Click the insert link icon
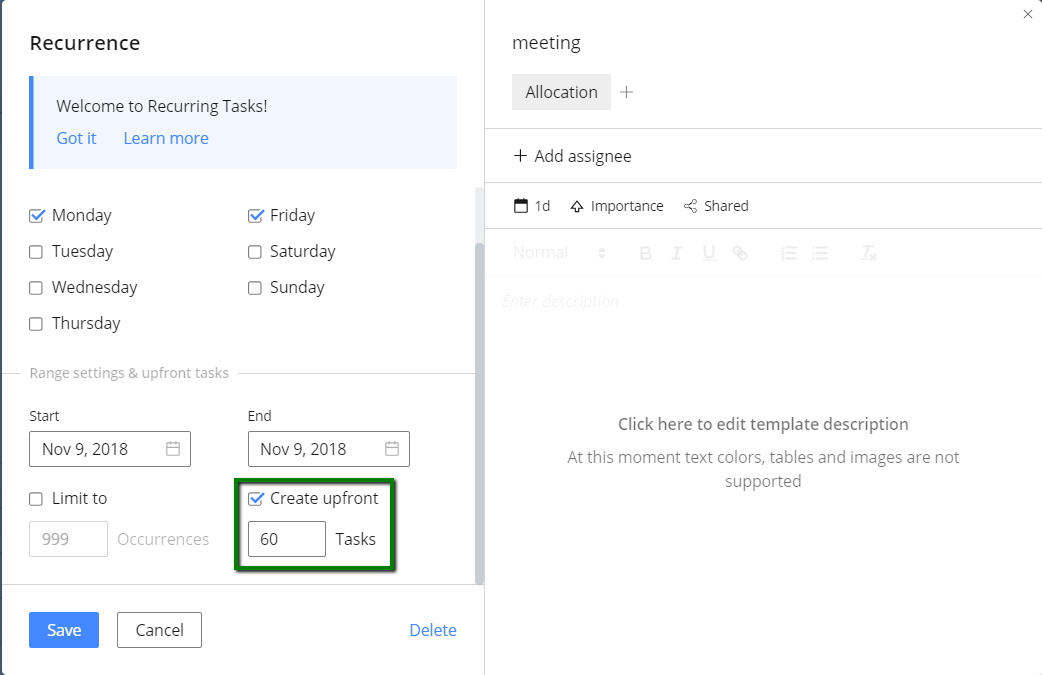 (x=740, y=254)
